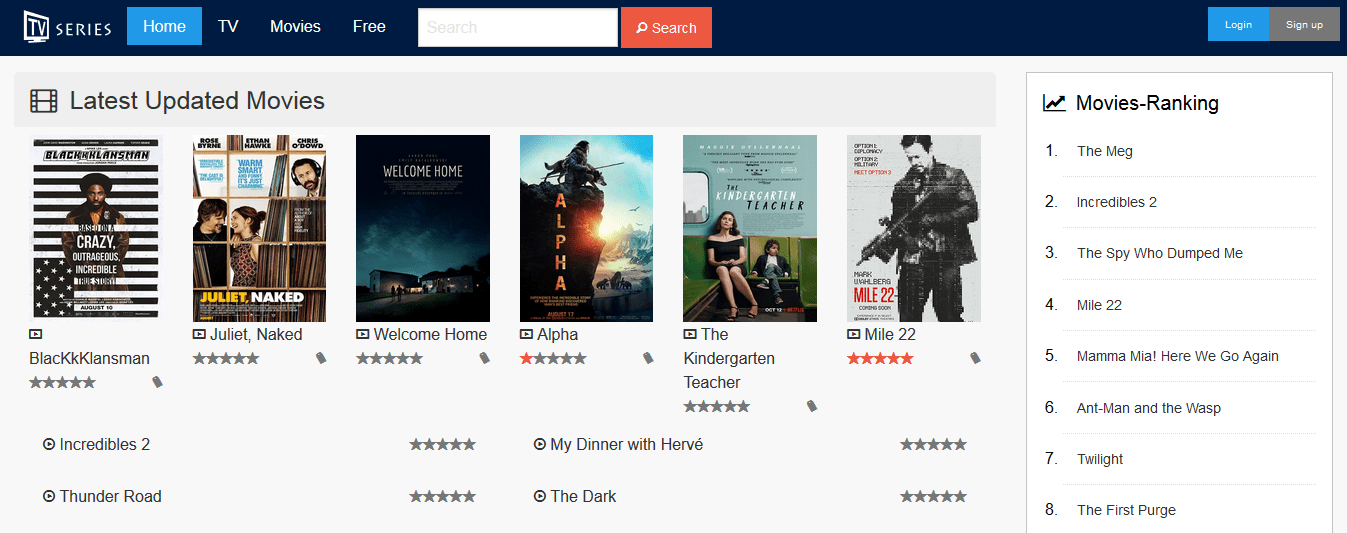Image resolution: width=1347 pixels, height=533 pixels.
Task: Open the Home tab
Action: (164, 27)
